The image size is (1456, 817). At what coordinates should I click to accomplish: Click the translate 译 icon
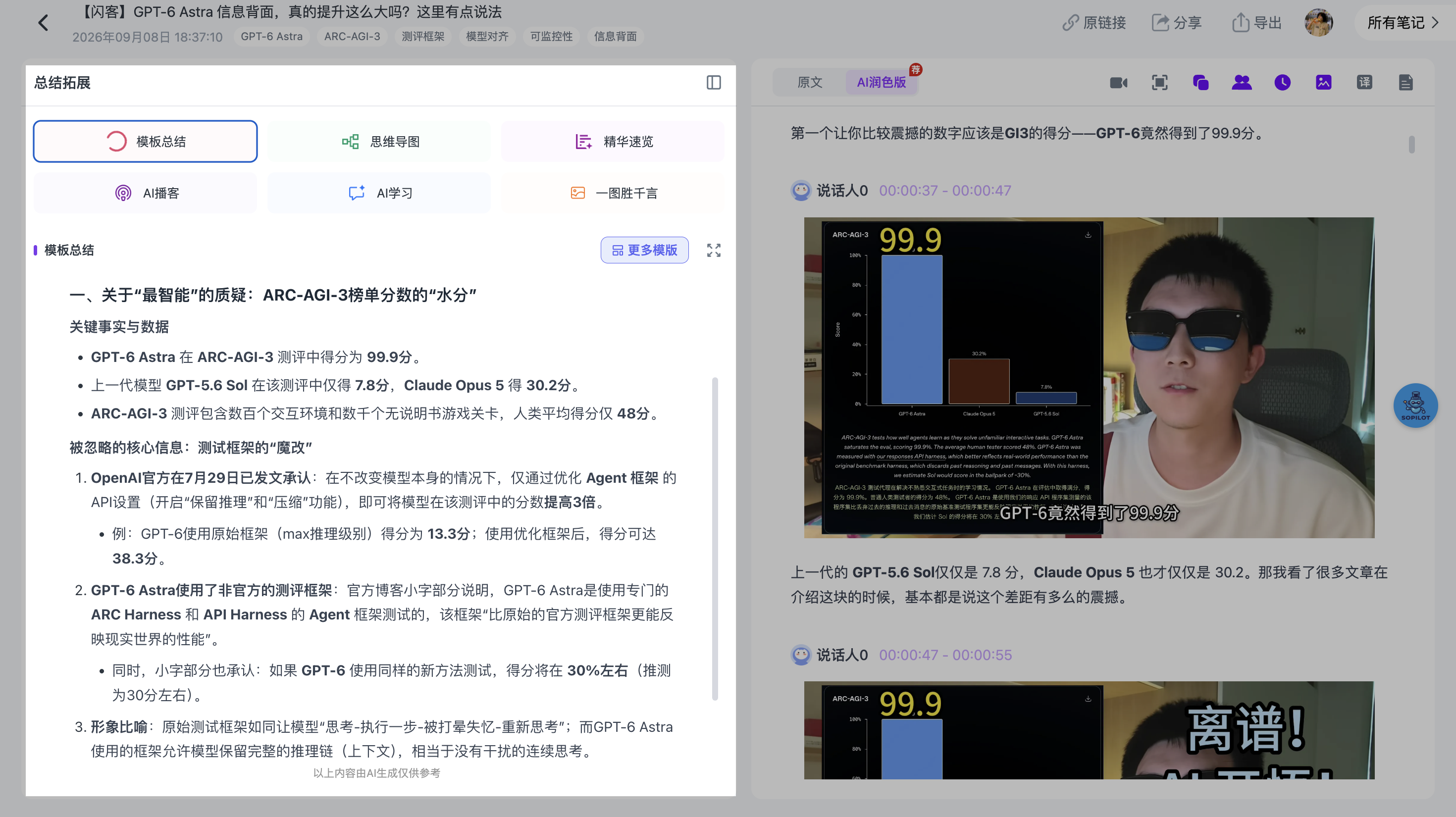point(1364,83)
